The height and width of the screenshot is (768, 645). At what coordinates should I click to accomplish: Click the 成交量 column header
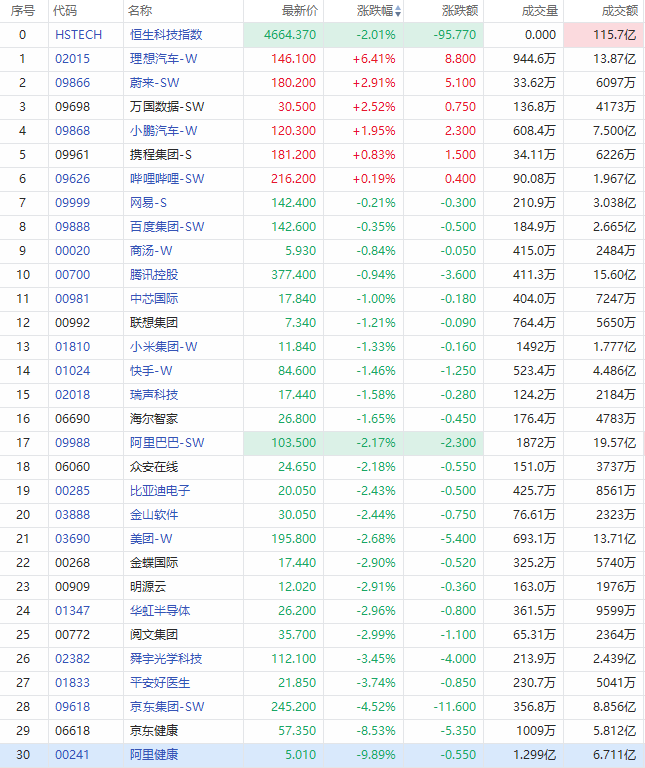tap(540, 11)
